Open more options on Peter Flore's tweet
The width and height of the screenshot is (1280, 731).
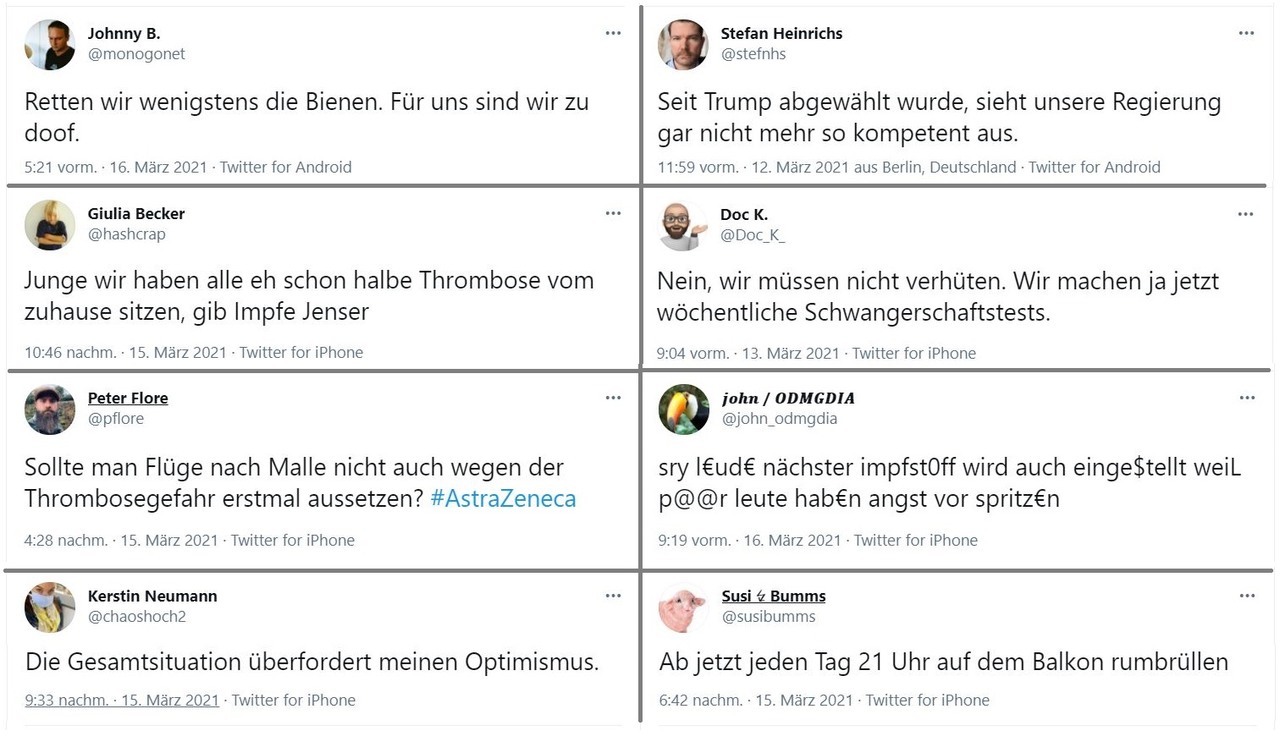click(x=613, y=398)
